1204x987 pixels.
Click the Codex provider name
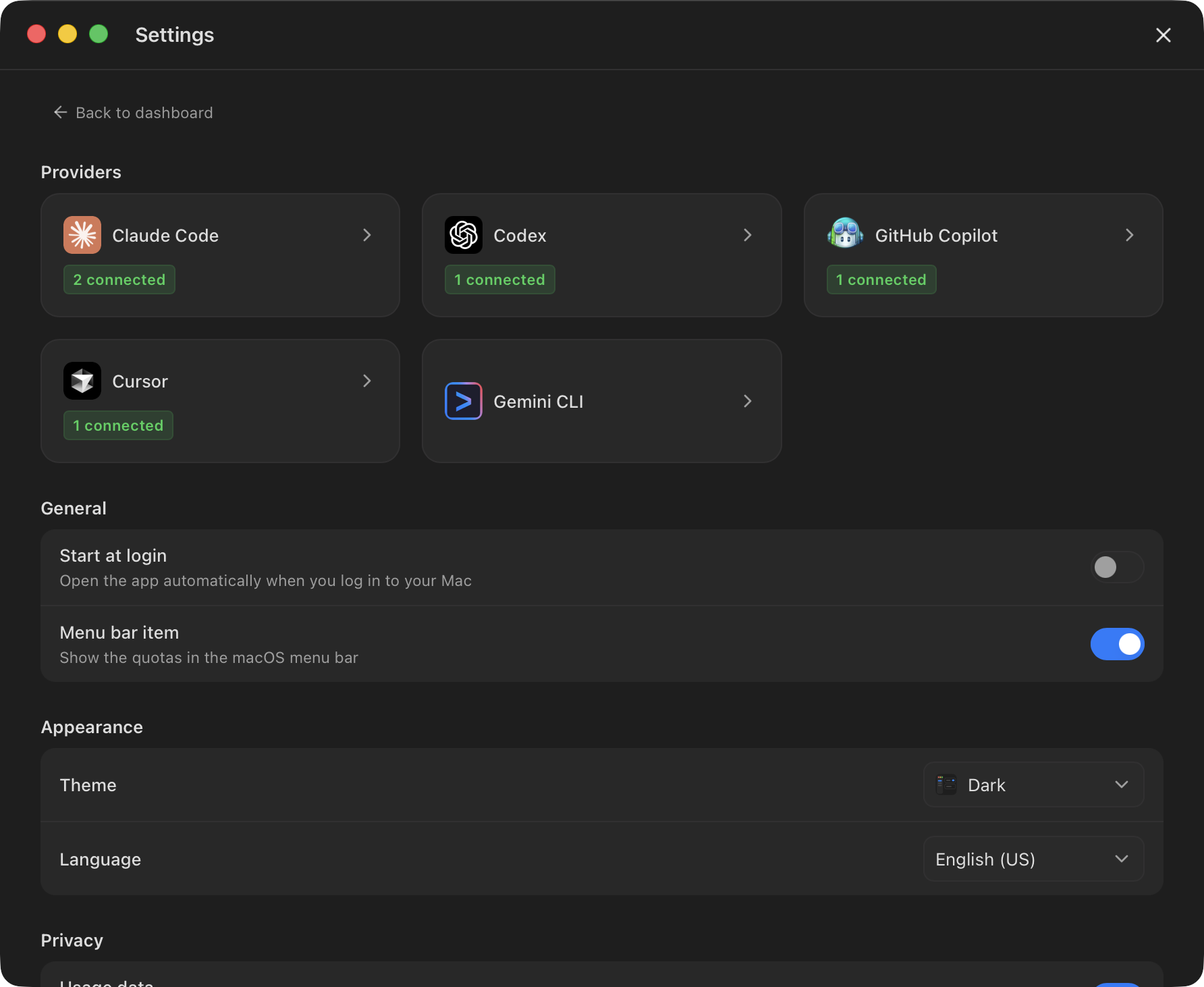click(x=520, y=236)
